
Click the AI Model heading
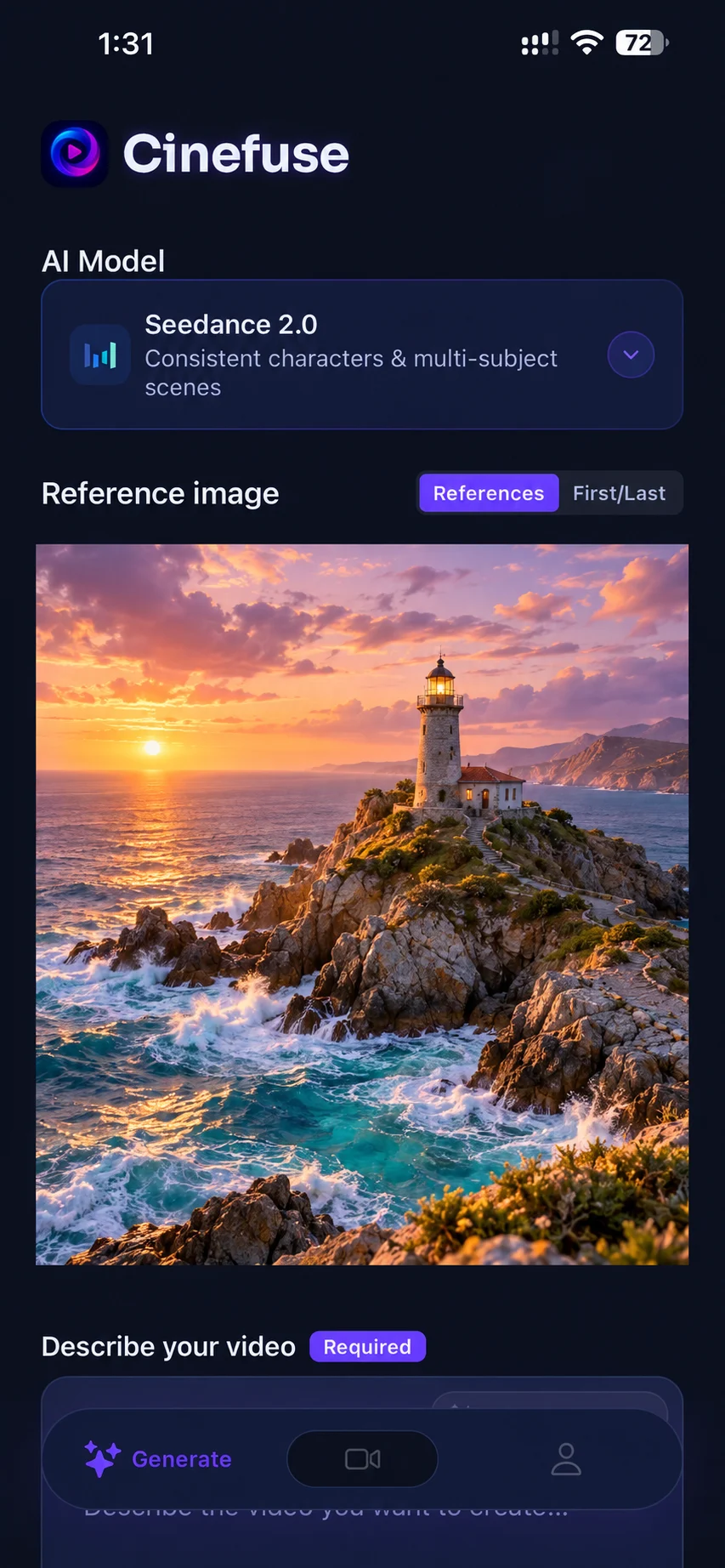click(x=103, y=261)
